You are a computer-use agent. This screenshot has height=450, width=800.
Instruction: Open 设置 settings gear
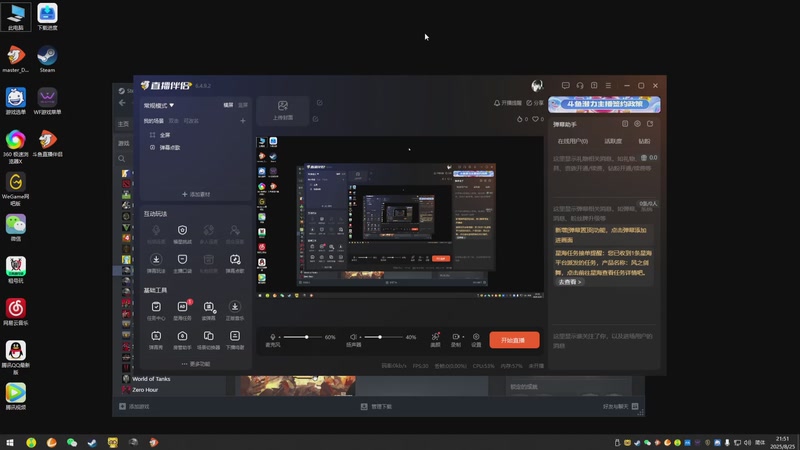pos(476,340)
